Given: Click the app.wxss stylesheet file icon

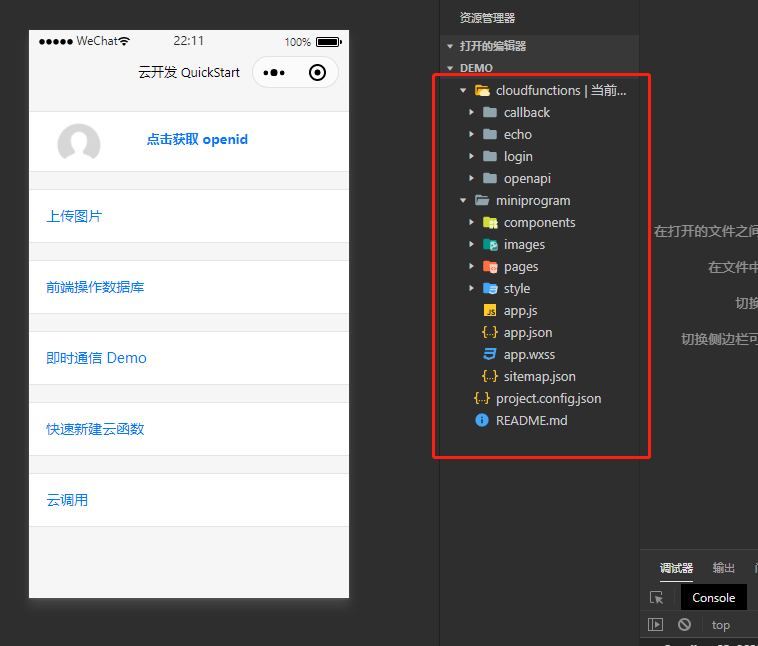Looking at the screenshot, I should pos(490,355).
